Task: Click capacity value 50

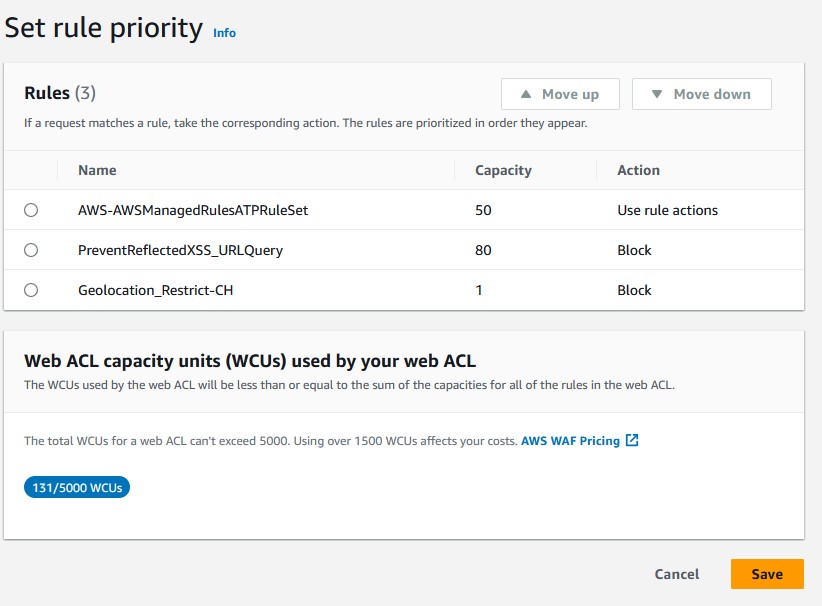Action: 483,210
